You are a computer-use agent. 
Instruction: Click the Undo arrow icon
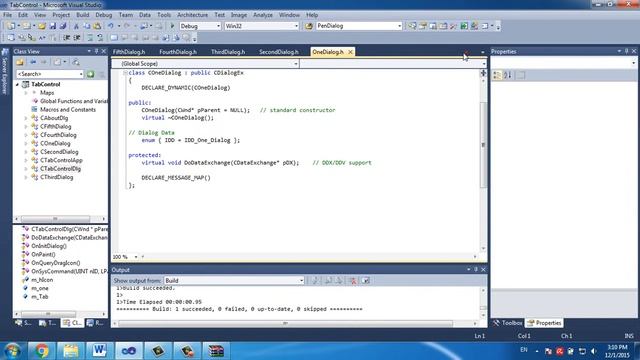pyautogui.click(x=111, y=26)
